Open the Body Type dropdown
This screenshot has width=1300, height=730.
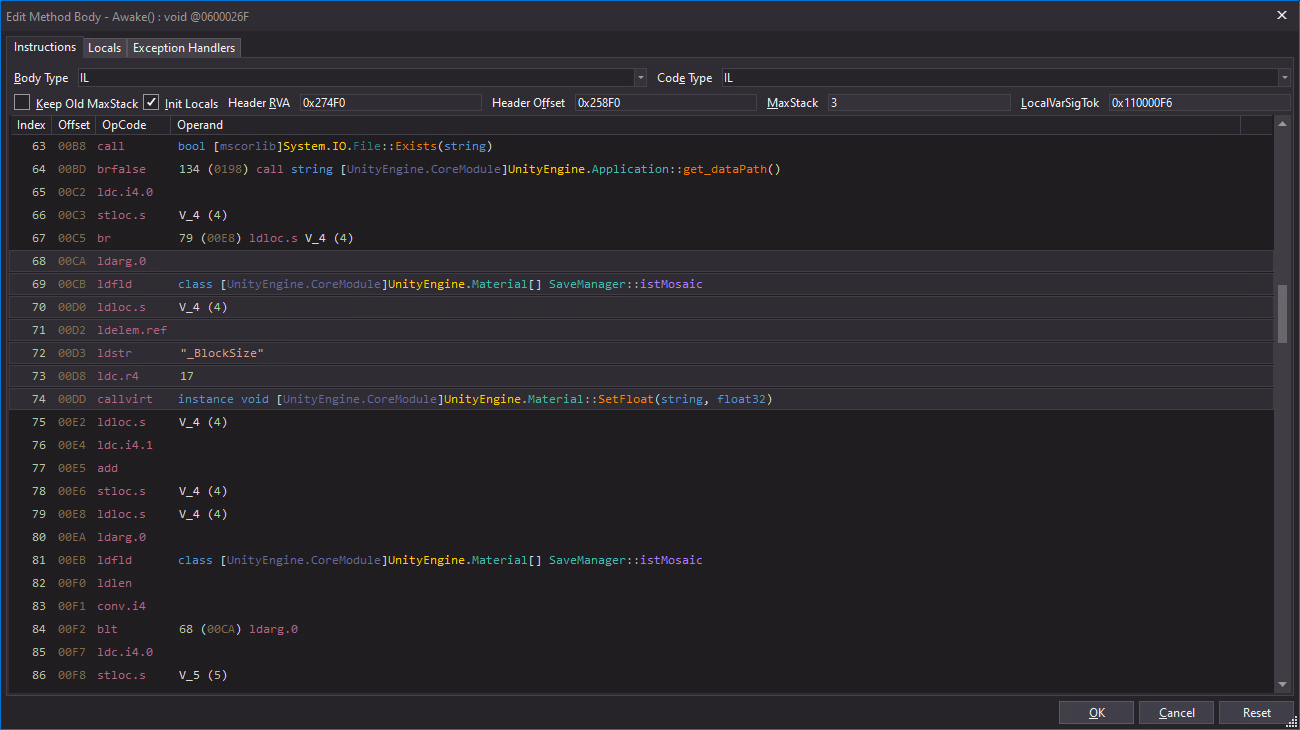(640, 78)
